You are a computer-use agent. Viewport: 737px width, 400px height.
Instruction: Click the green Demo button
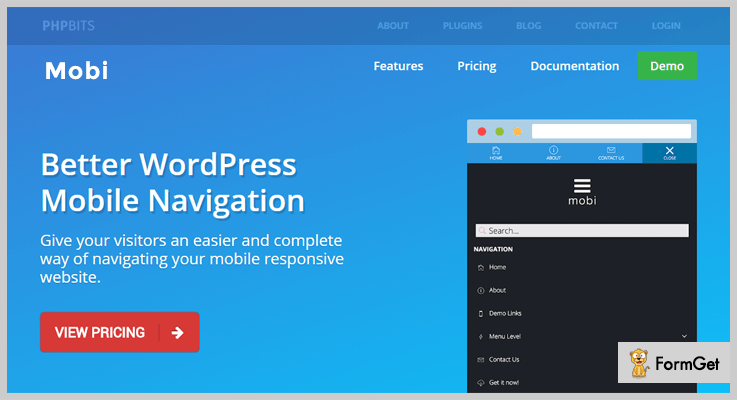pos(667,65)
